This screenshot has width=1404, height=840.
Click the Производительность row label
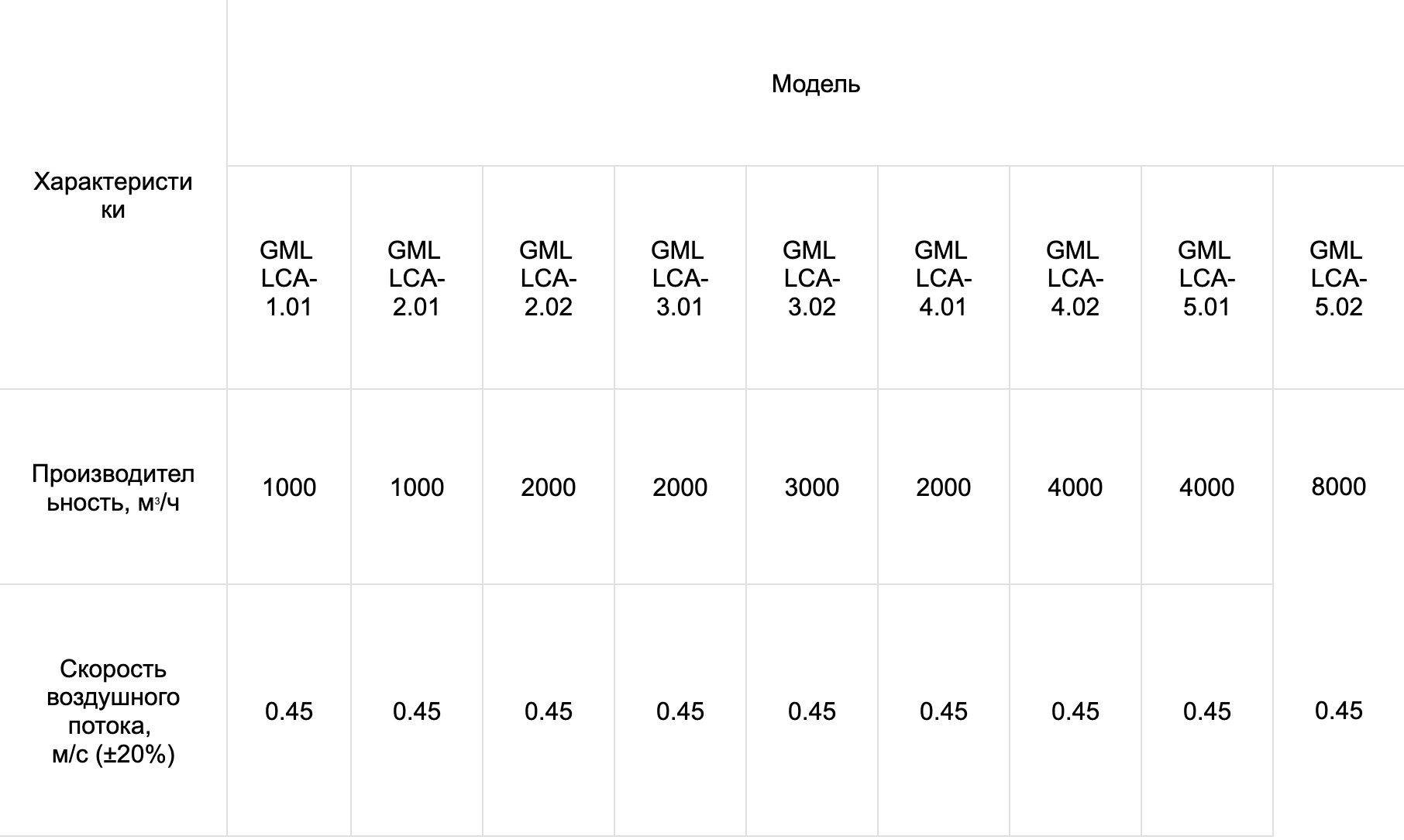pyautogui.click(x=113, y=487)
